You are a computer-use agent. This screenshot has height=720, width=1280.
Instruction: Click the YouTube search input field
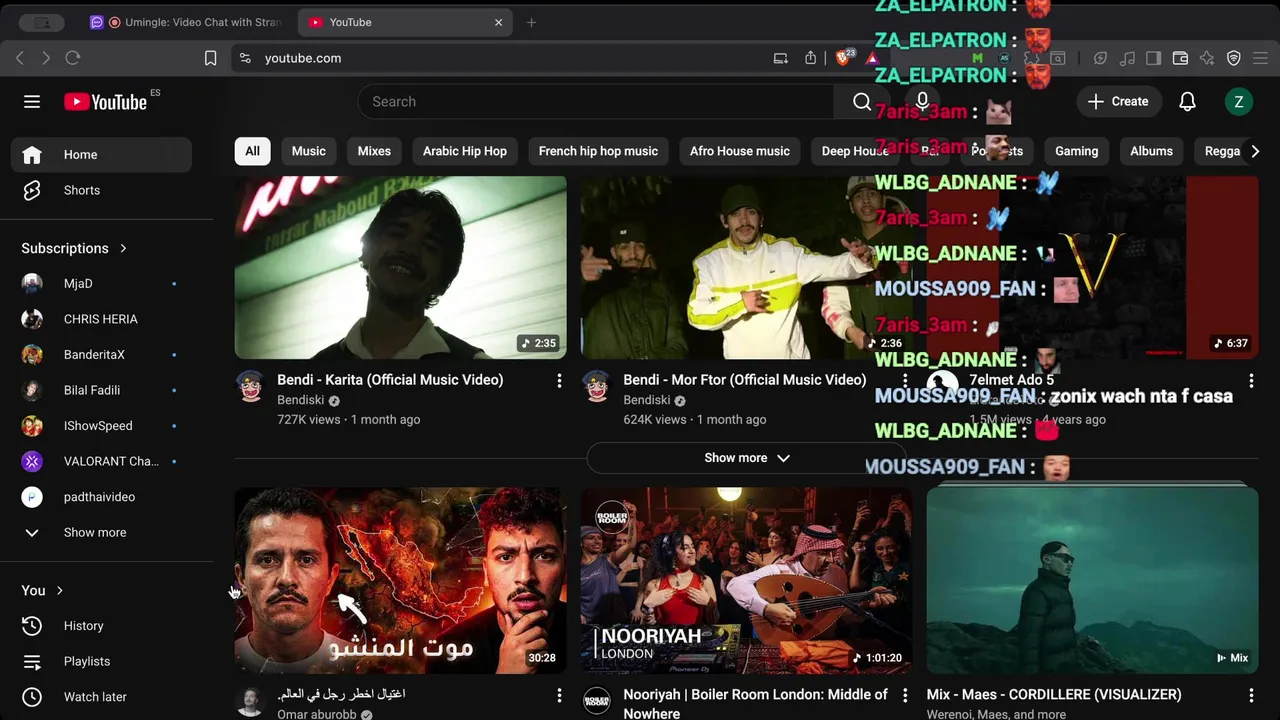point(596,101)
